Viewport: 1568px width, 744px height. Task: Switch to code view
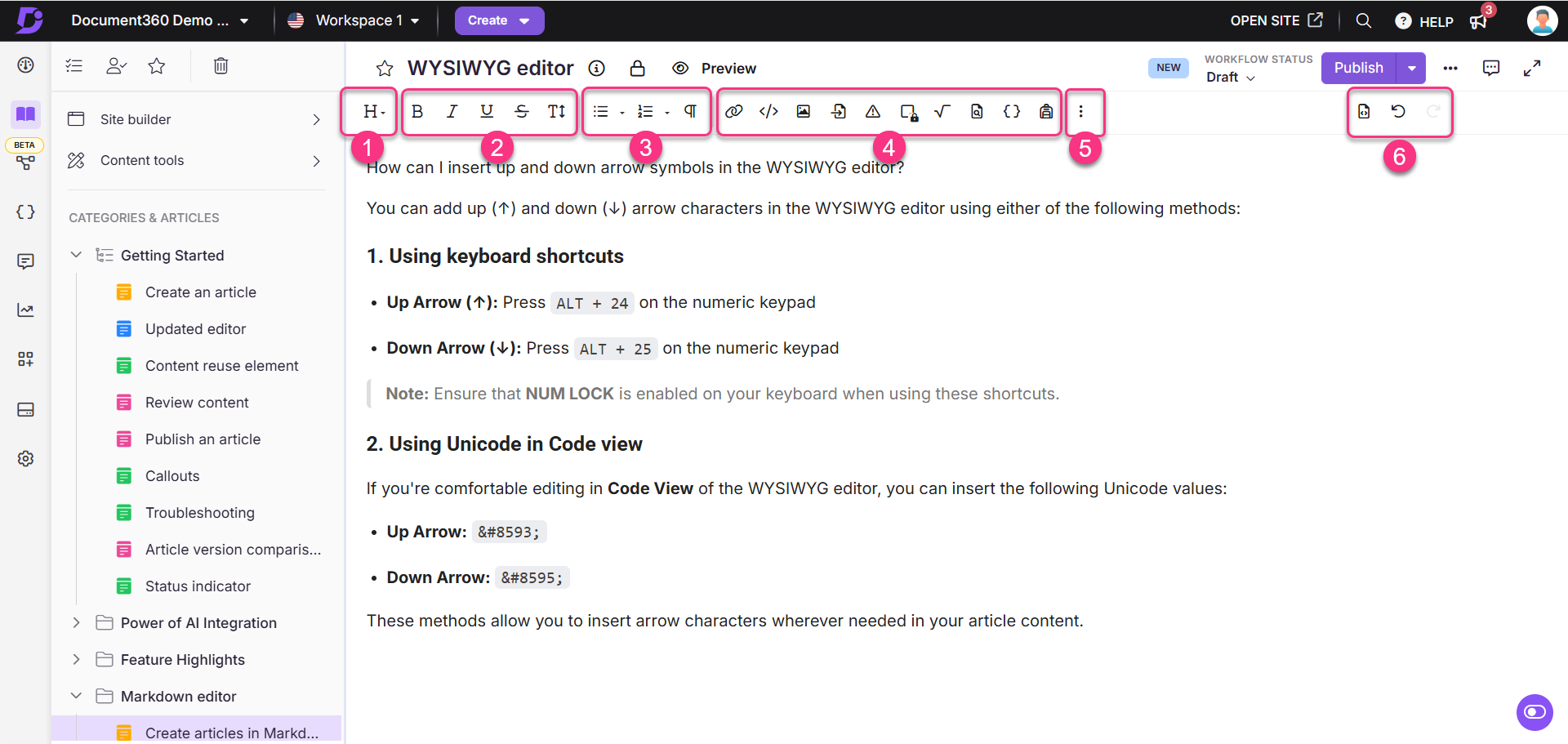[x=1364, y=111]
